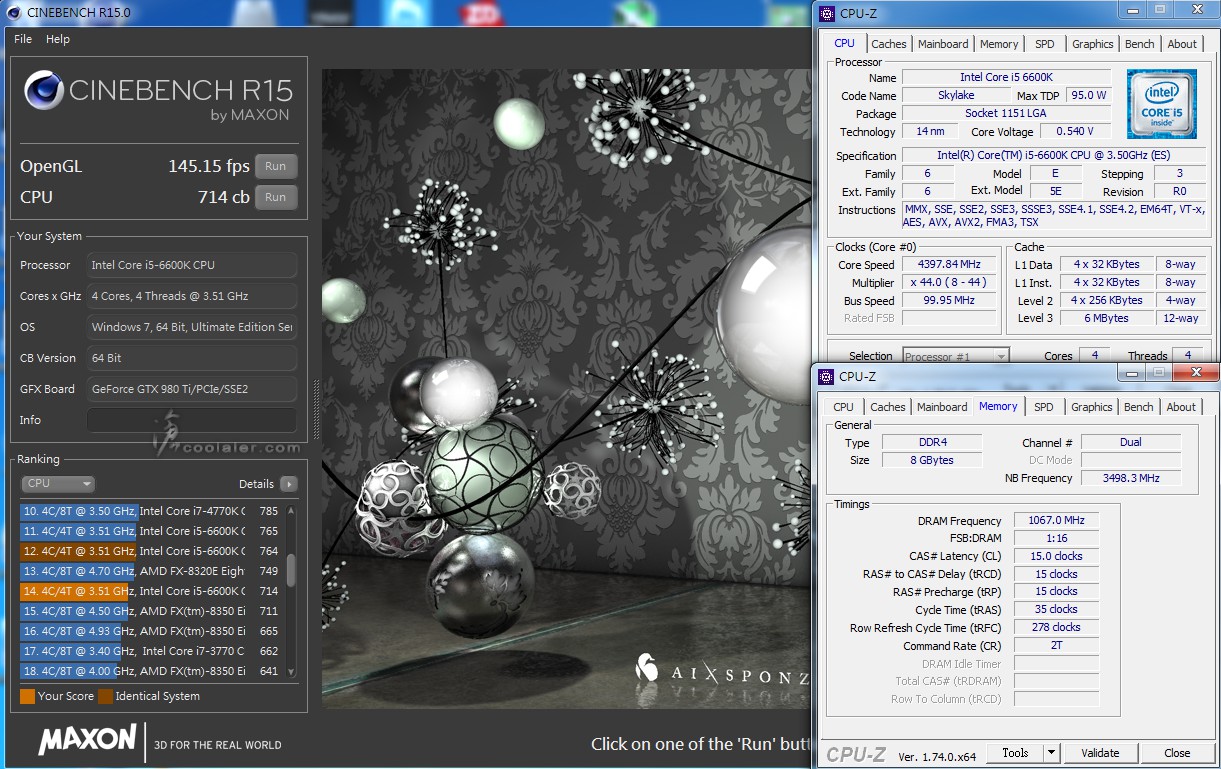
Task: Click upper CPU-Z window title icon
Action: 826,13
